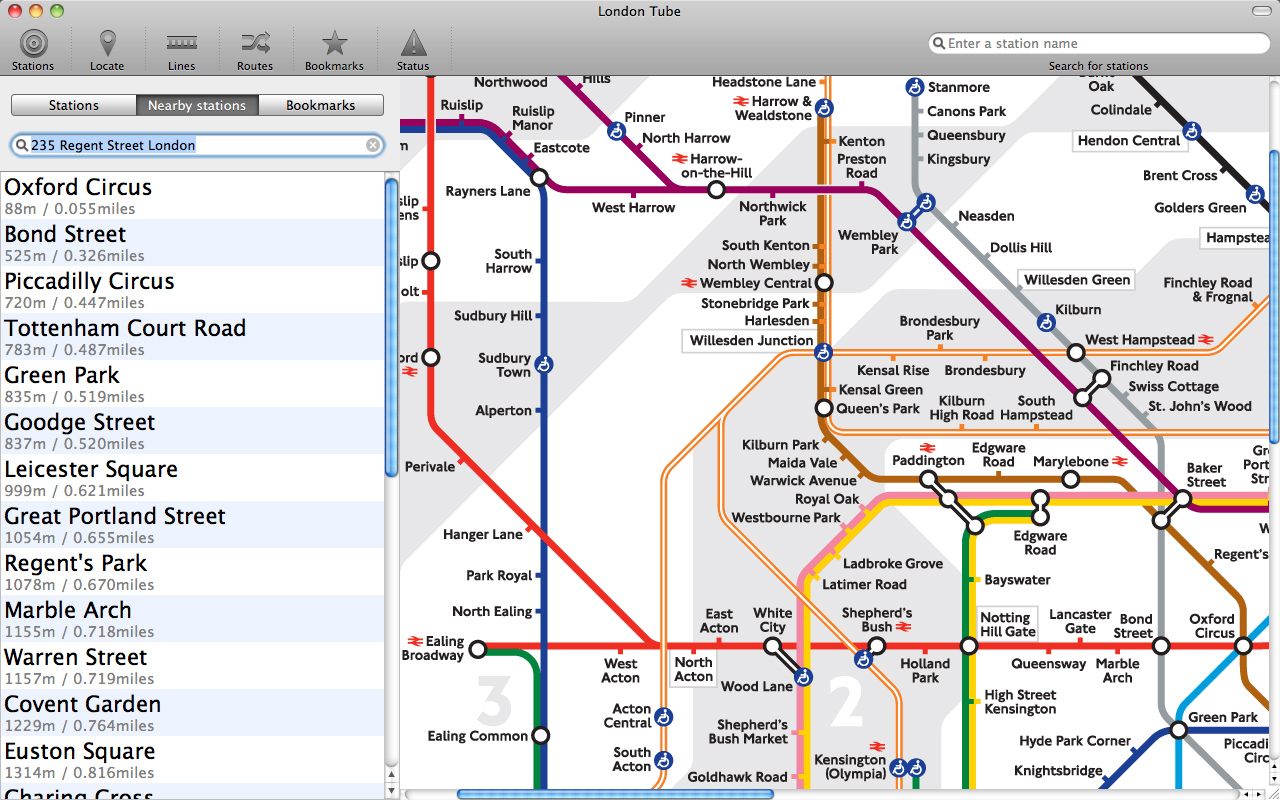The height and width of the screenshot is (800, 1280).
Task: Click the map's vertical scrollbar thumb
Action: (x=1274, y=297)
